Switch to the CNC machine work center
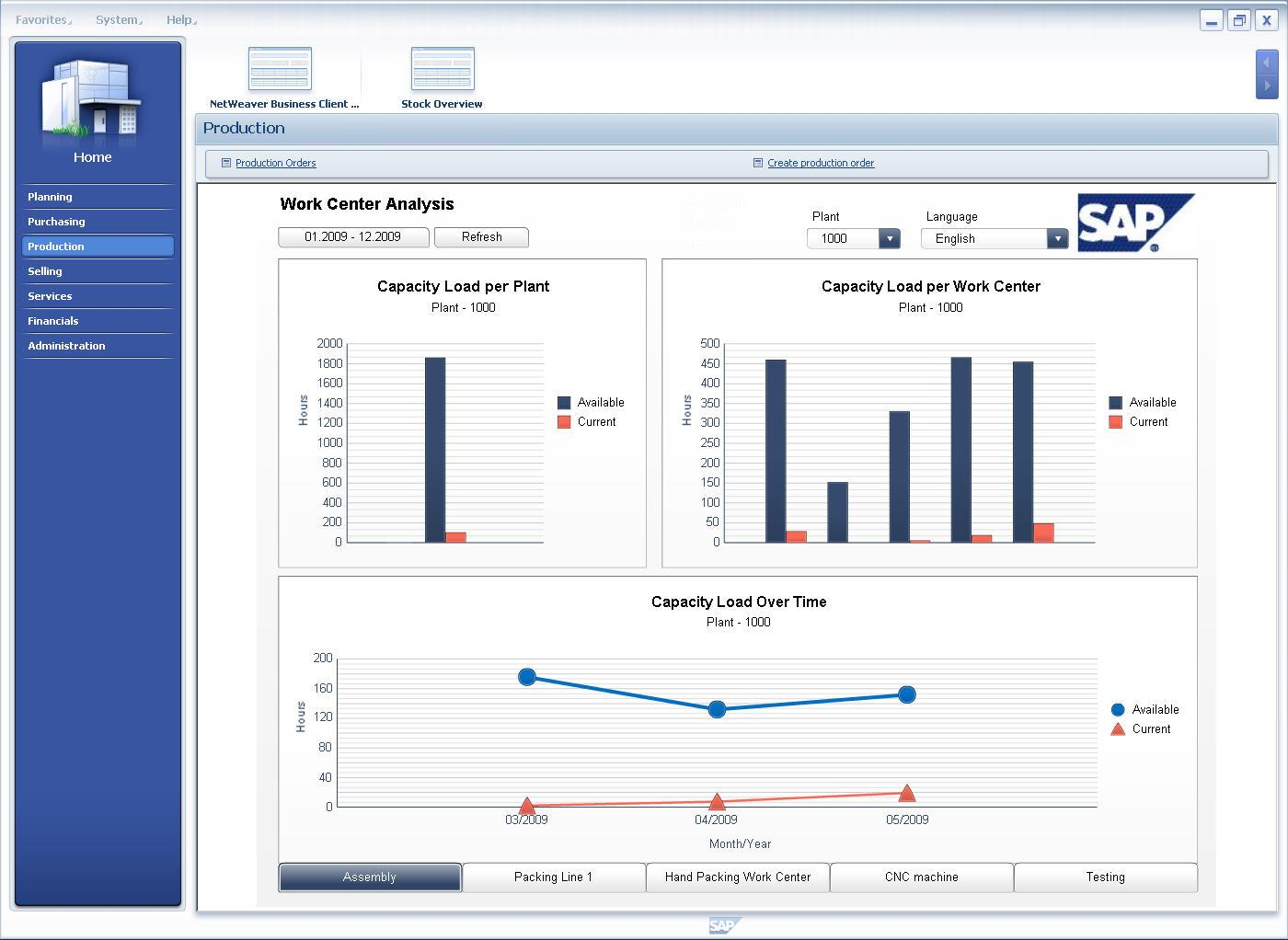The width and height of the screenshot is (1288, 940). (x=921, y=877)
